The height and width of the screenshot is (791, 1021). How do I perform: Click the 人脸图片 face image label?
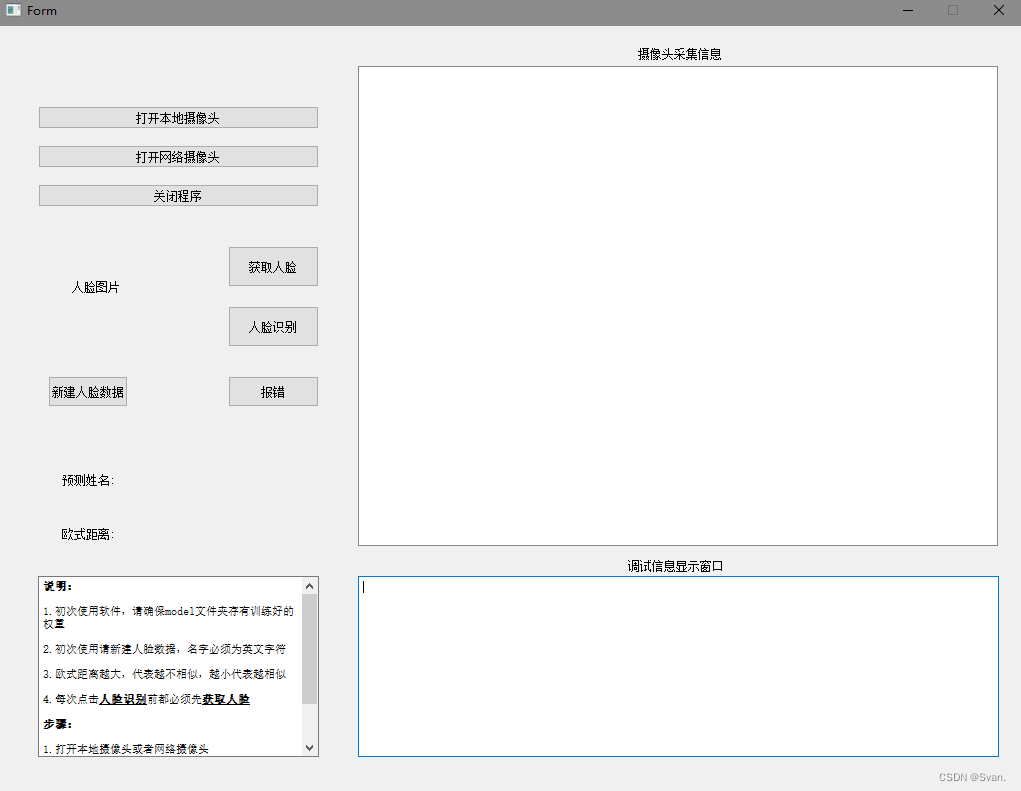pyautogui.click(x=97, y=287)
